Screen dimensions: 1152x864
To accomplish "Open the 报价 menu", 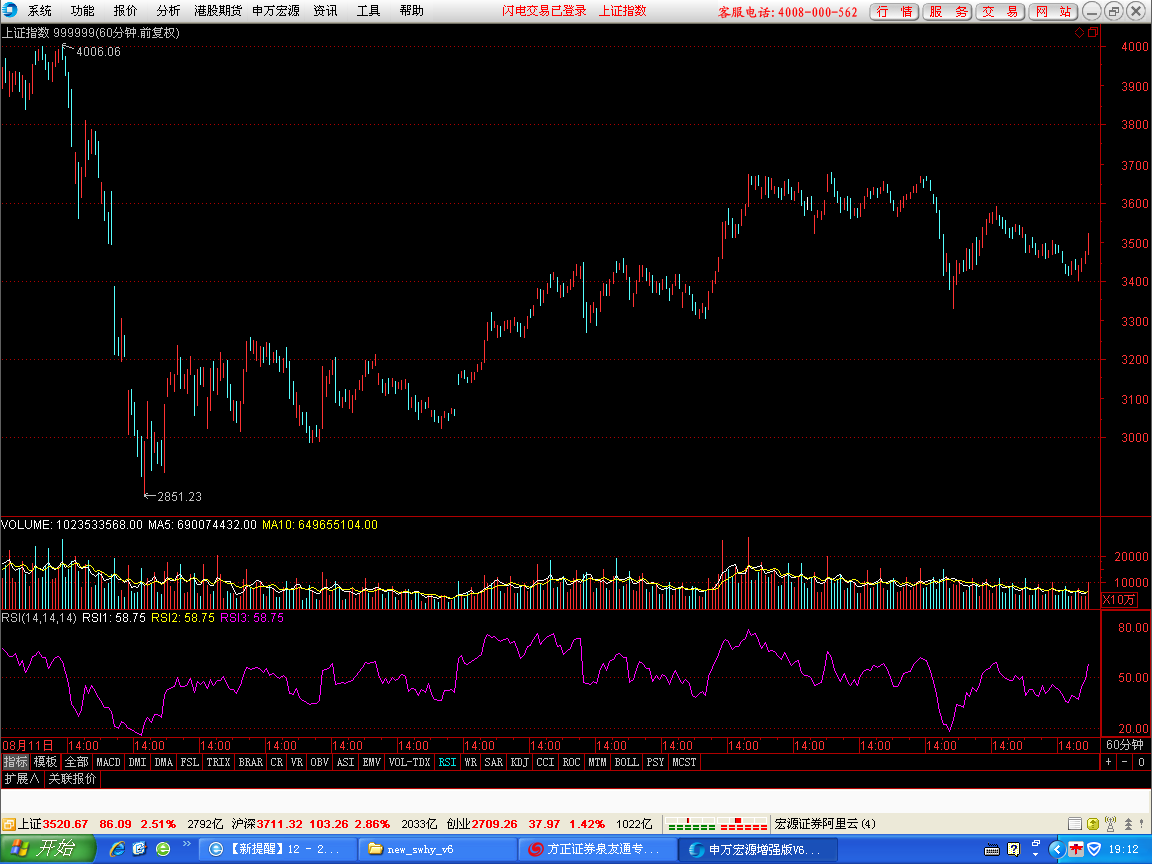I will coord(125,11).
